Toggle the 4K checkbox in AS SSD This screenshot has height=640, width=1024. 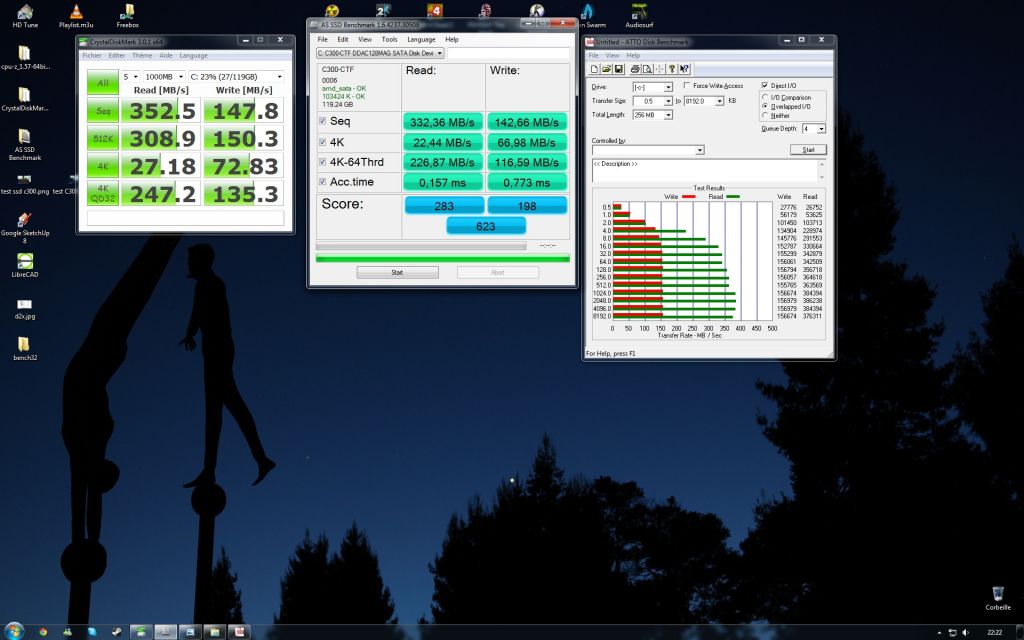[x=323, y=142]
